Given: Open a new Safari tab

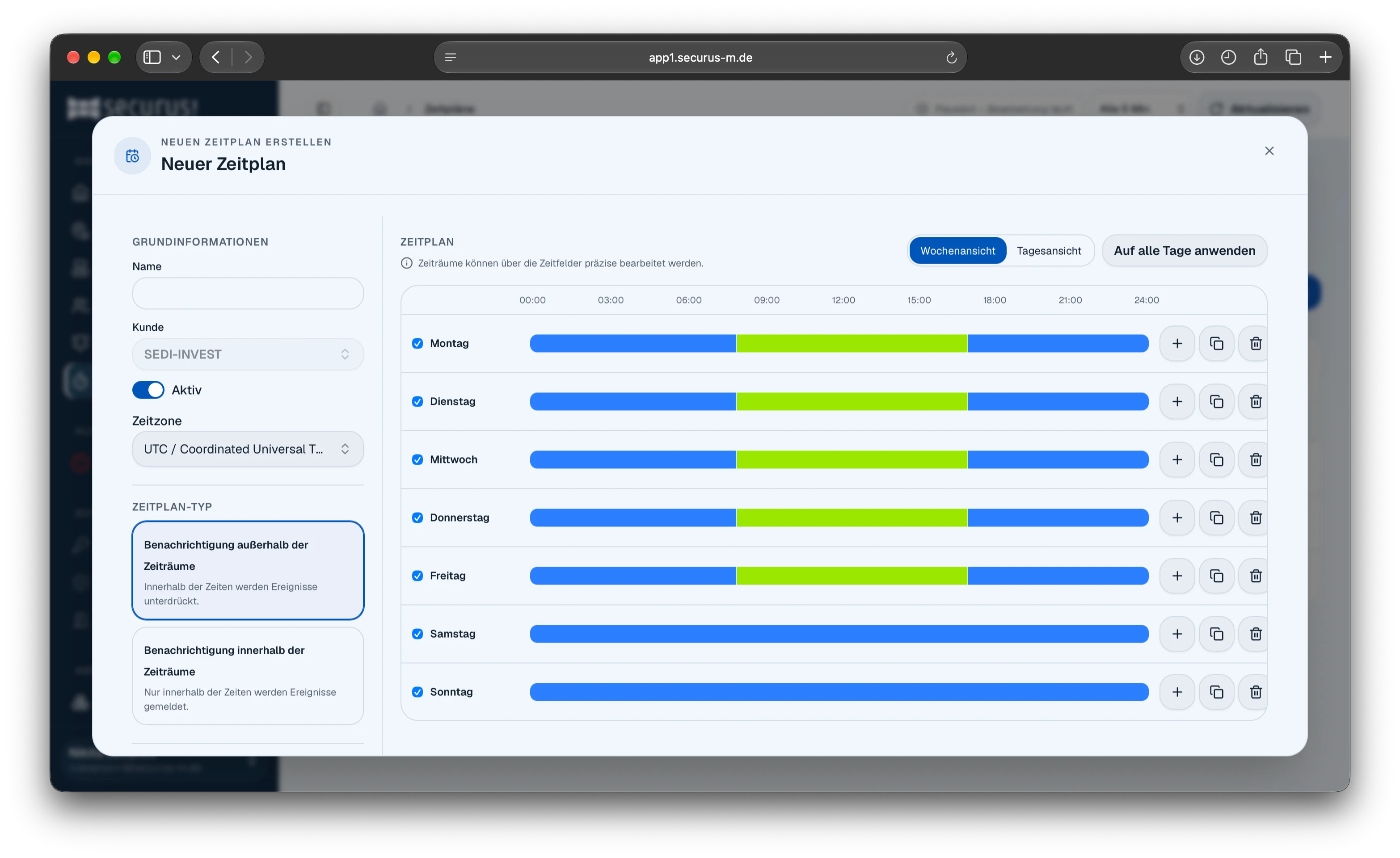Looking at the screenshot, I should 1325,57.
